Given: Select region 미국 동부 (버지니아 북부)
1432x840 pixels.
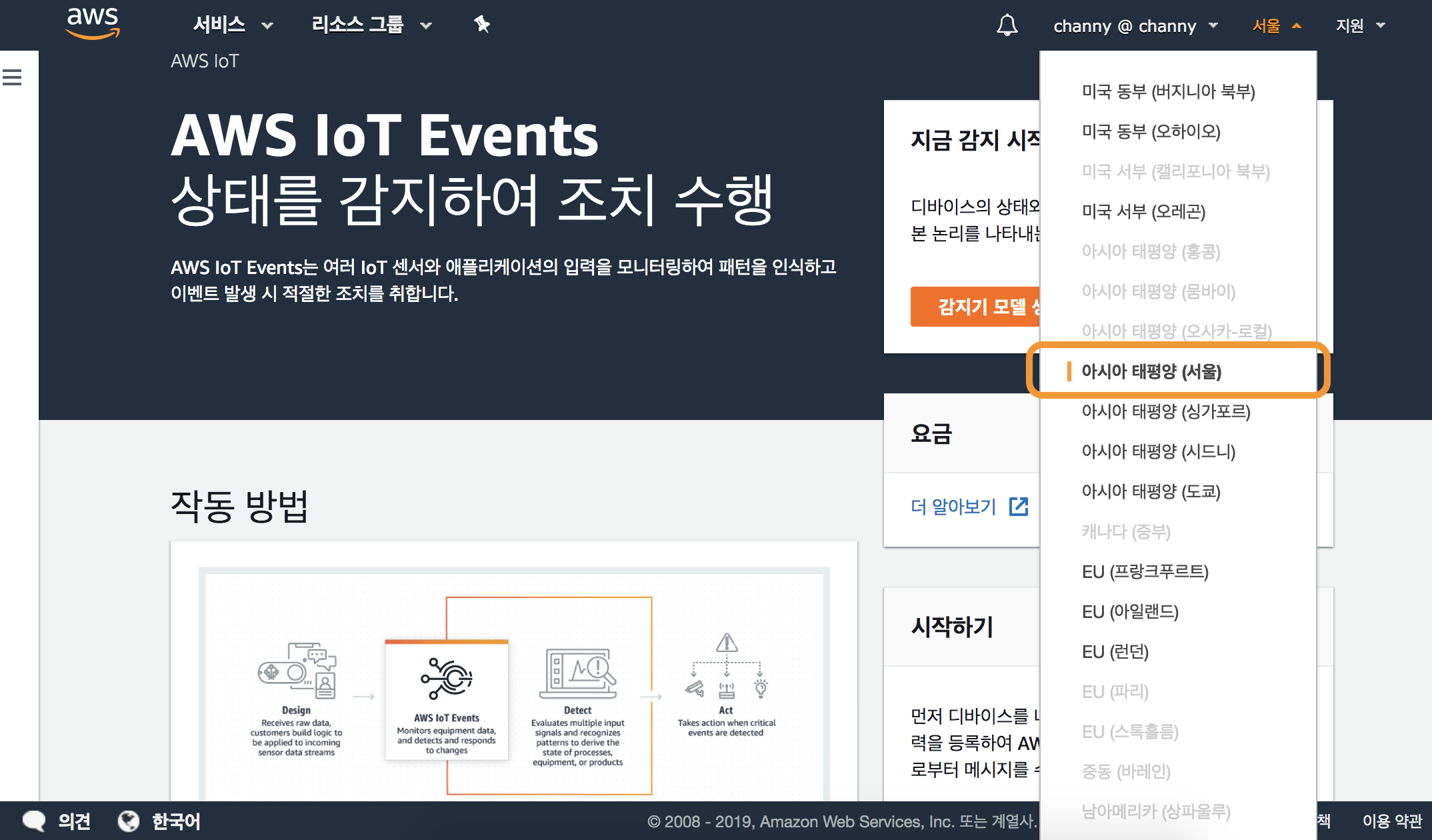Looking at the screenshot, I should point(1168,91).
